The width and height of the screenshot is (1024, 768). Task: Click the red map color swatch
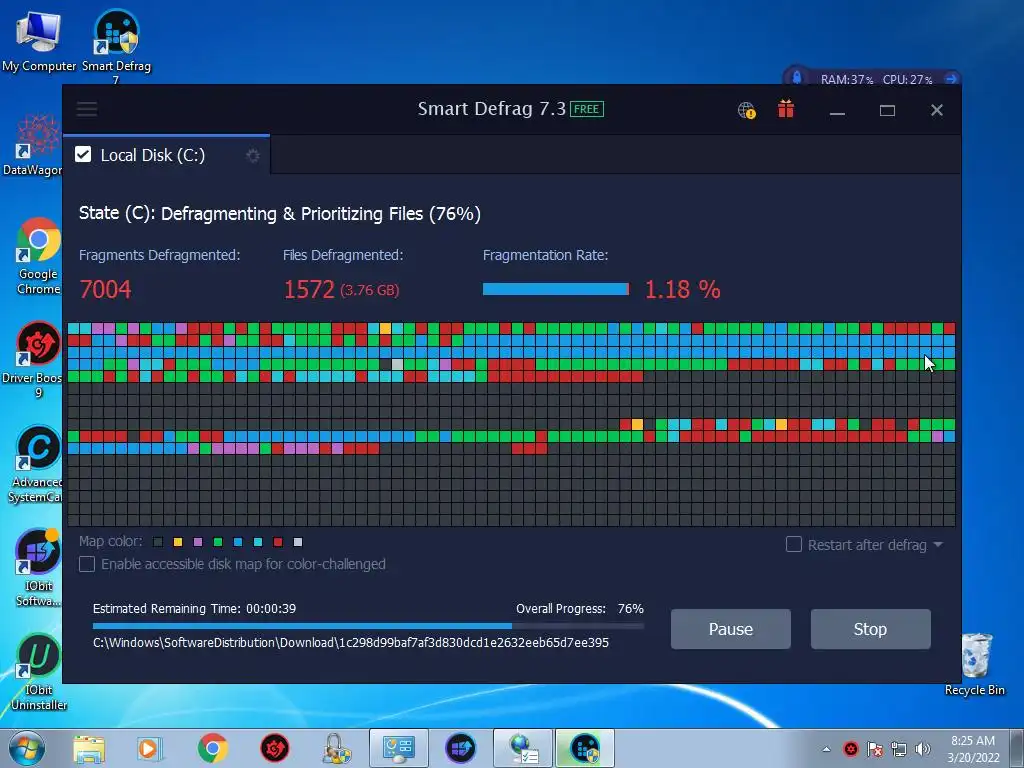click(x=278, y=542)
